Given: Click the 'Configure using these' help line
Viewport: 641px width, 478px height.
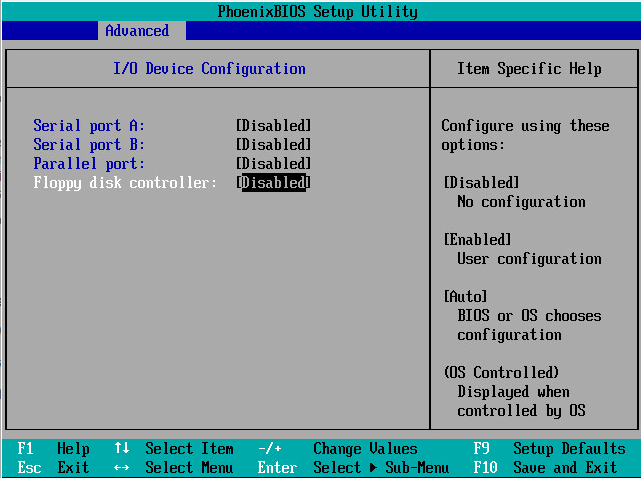Looking at the screenshot, I should click(x=525, y=126).
